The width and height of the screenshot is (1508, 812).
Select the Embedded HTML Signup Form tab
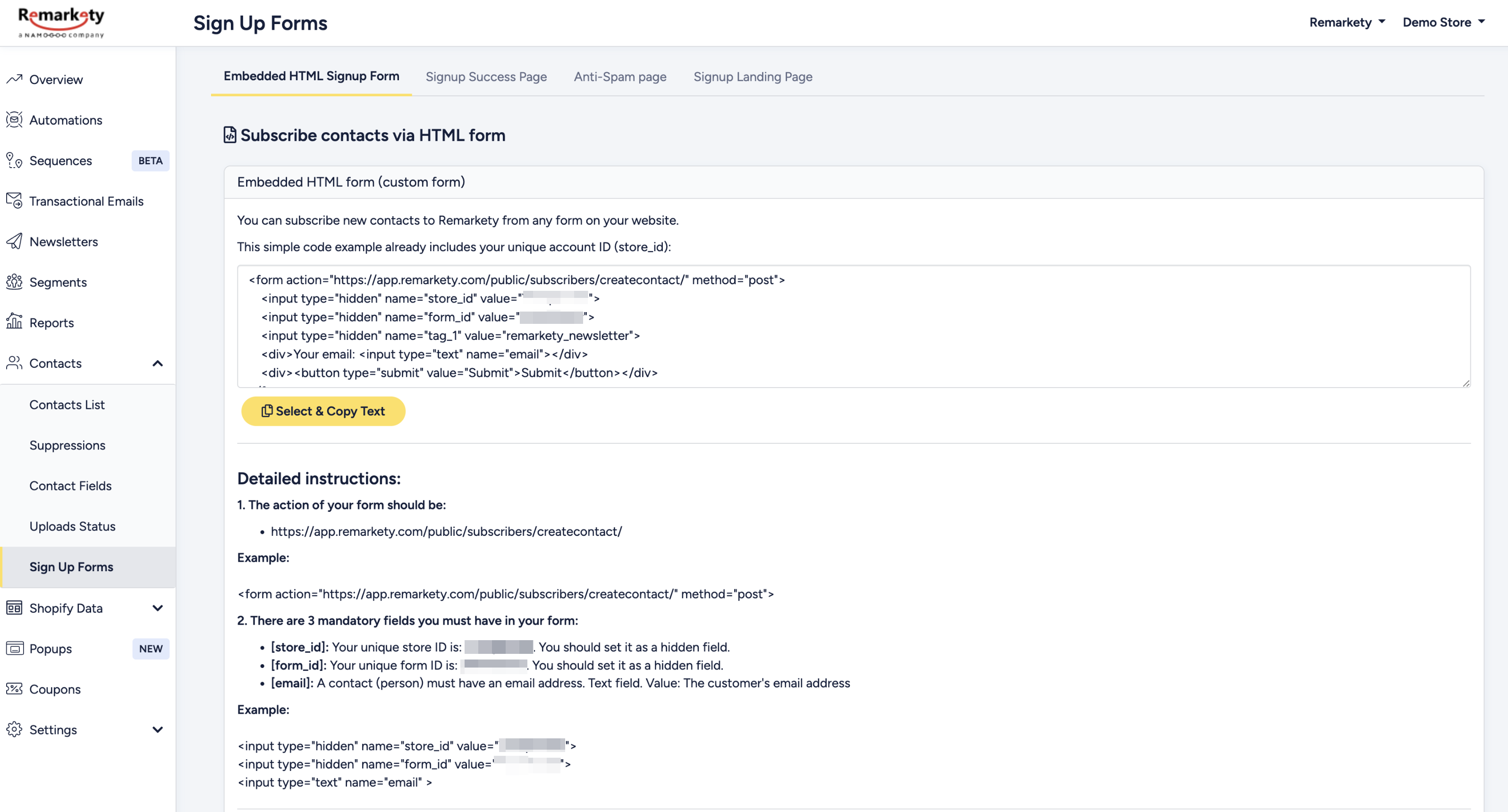312,76
